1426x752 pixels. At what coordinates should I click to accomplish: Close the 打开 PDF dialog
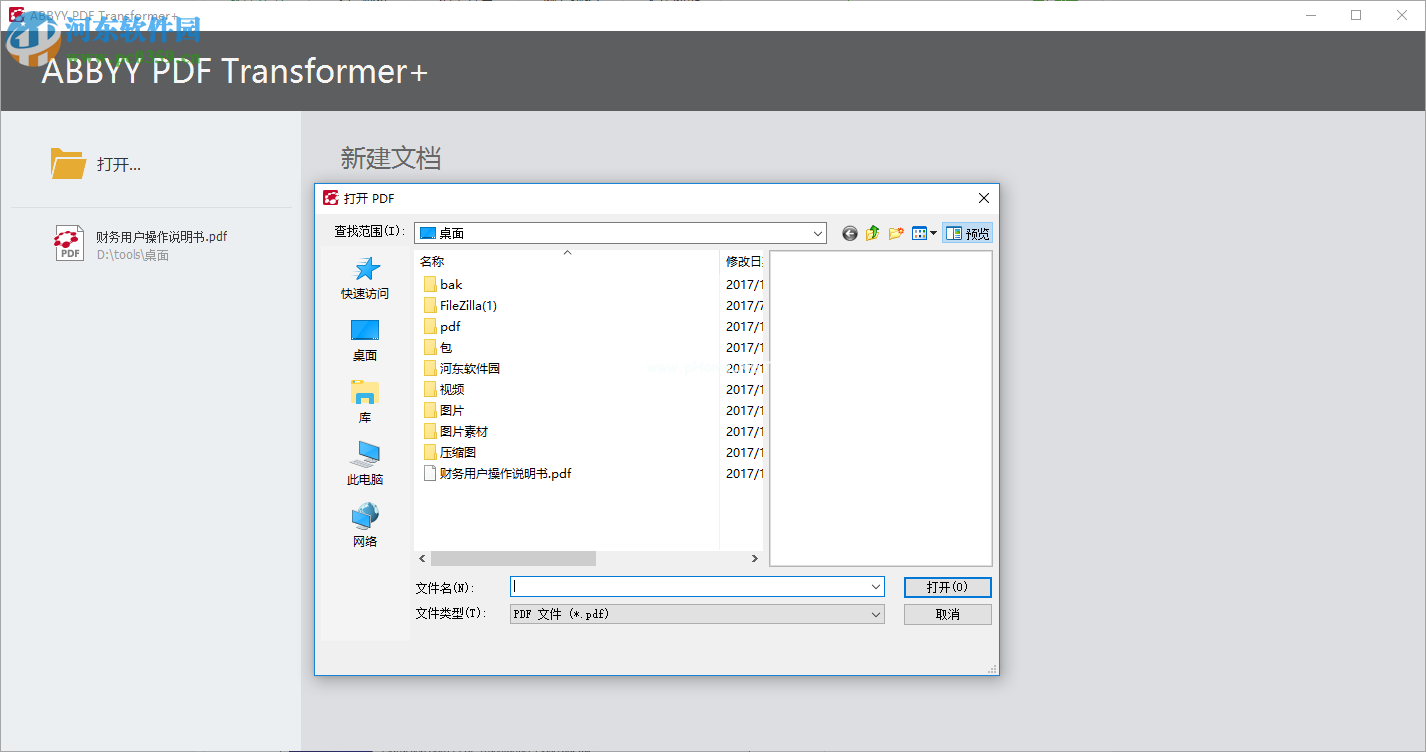click(984, 198)
